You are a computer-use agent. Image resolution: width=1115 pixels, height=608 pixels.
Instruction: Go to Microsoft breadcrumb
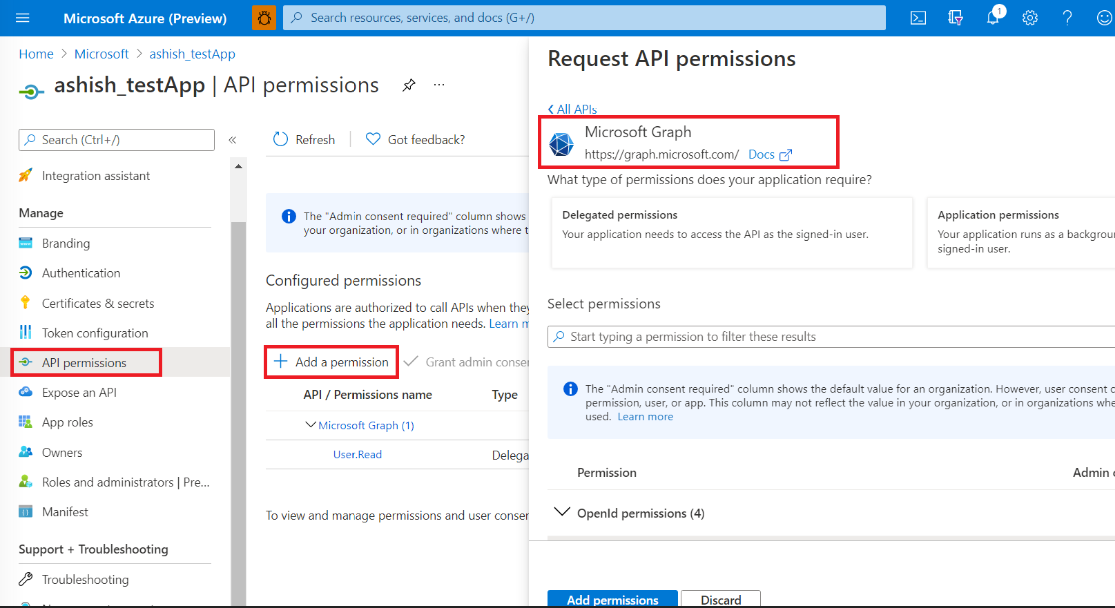101,54
